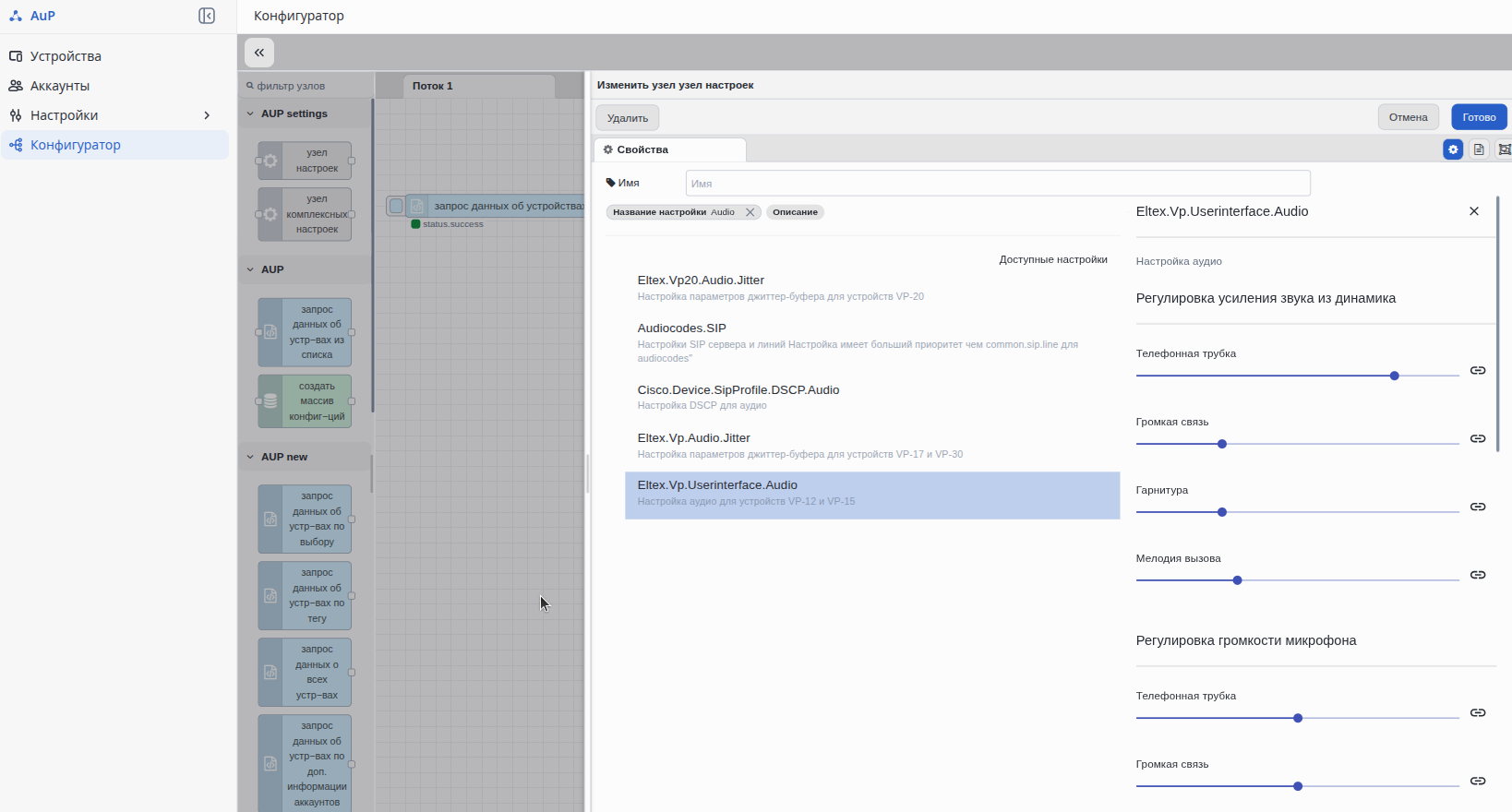The height and width of the screenshot is (812, 1512).
Task: Collapse the node palette with double-chevron button
Action: [x=259, y=53]
